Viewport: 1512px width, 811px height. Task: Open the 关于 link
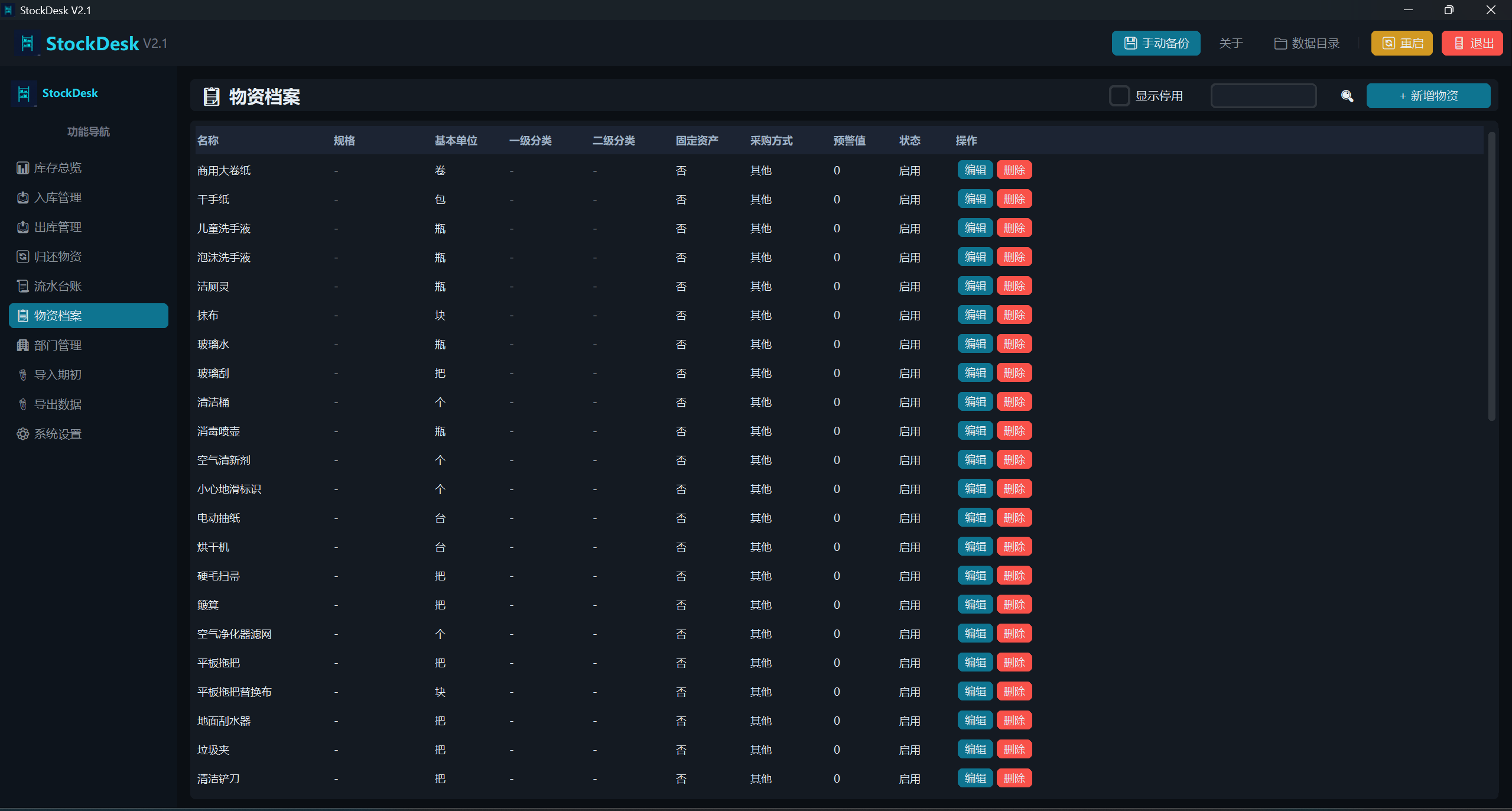1231,43
